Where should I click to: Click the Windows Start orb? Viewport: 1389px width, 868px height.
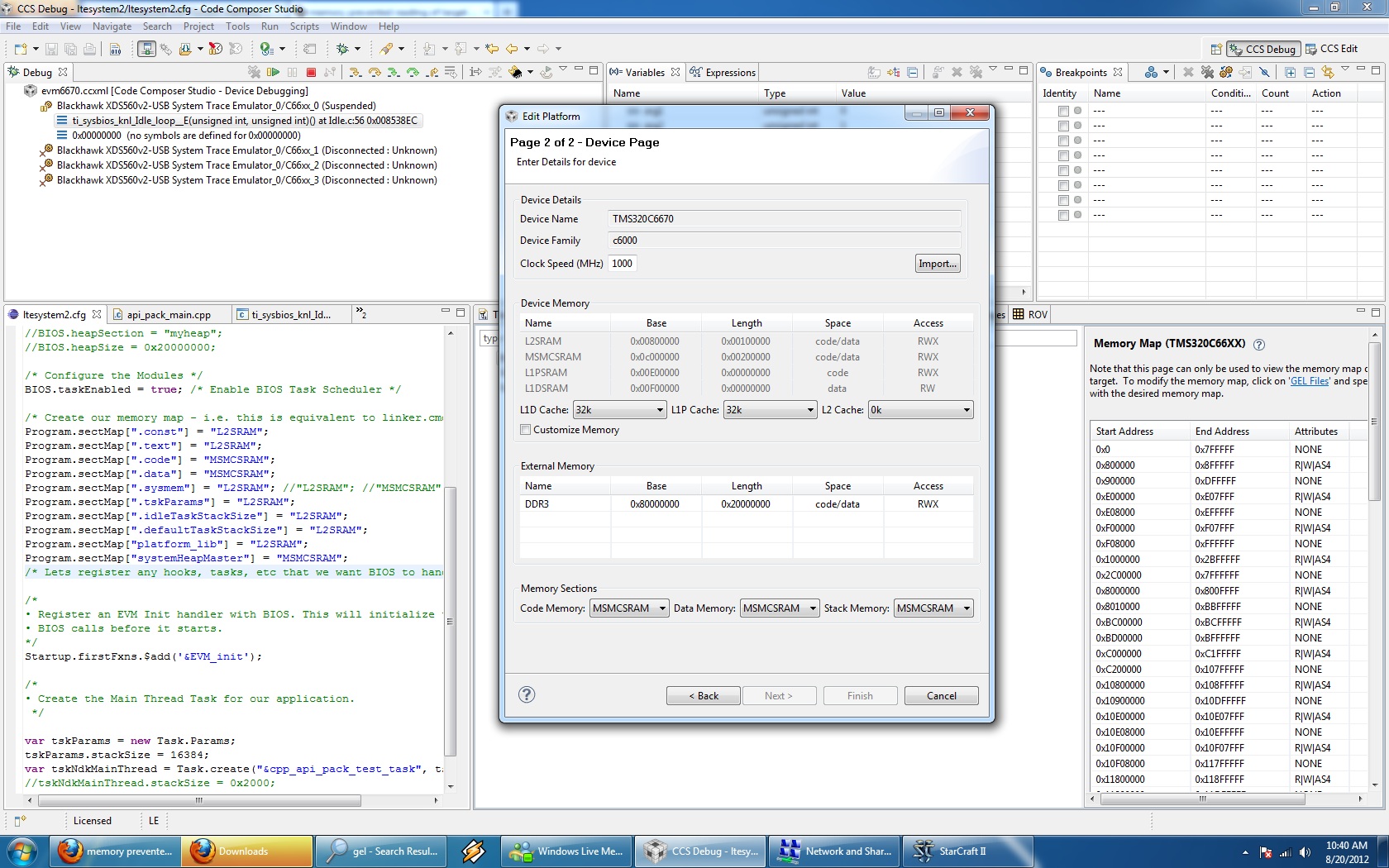coord(22,851)
